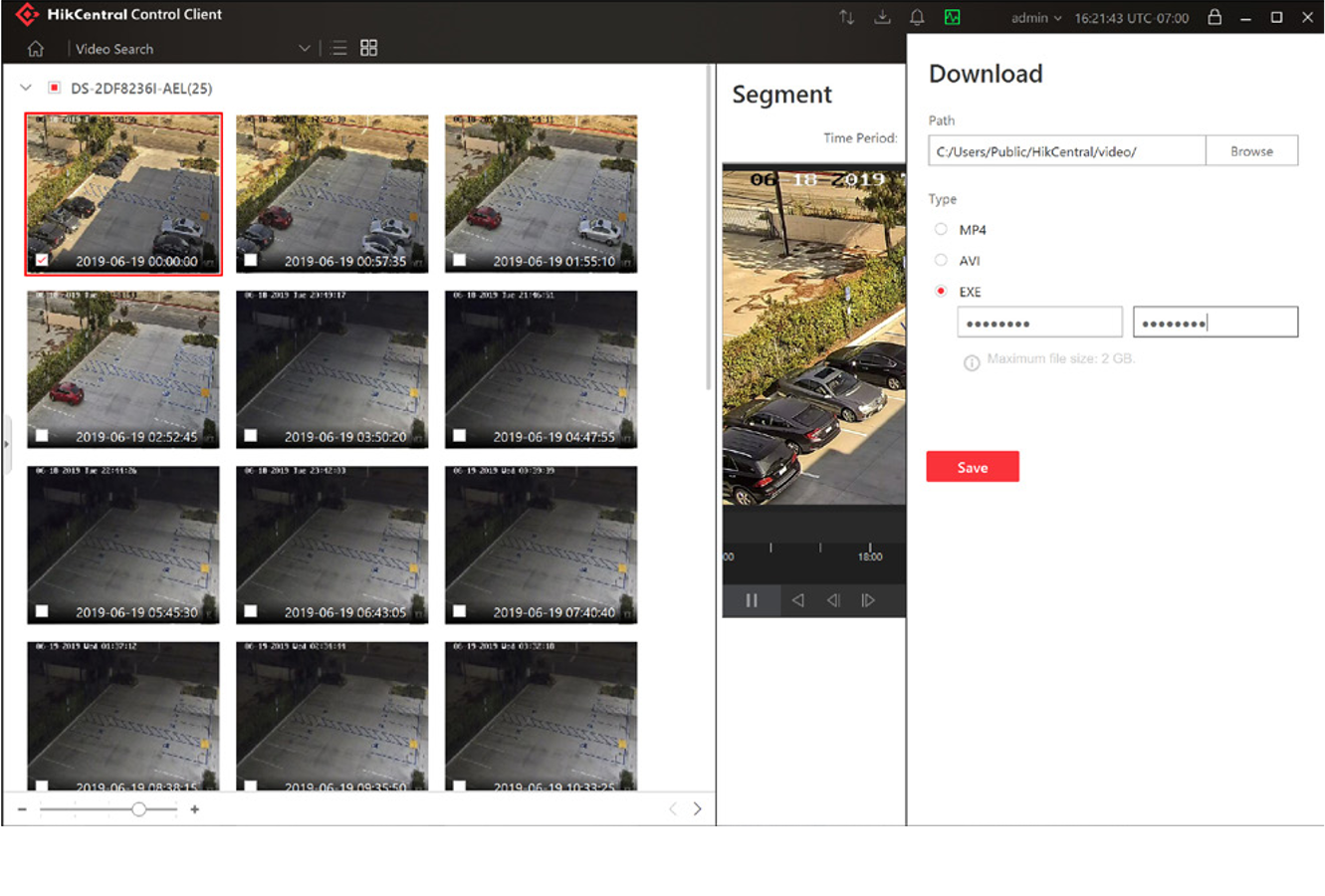This screenshot has height=896, width=1325.
Task: Select the AVI file type
Action: (941, 261)
